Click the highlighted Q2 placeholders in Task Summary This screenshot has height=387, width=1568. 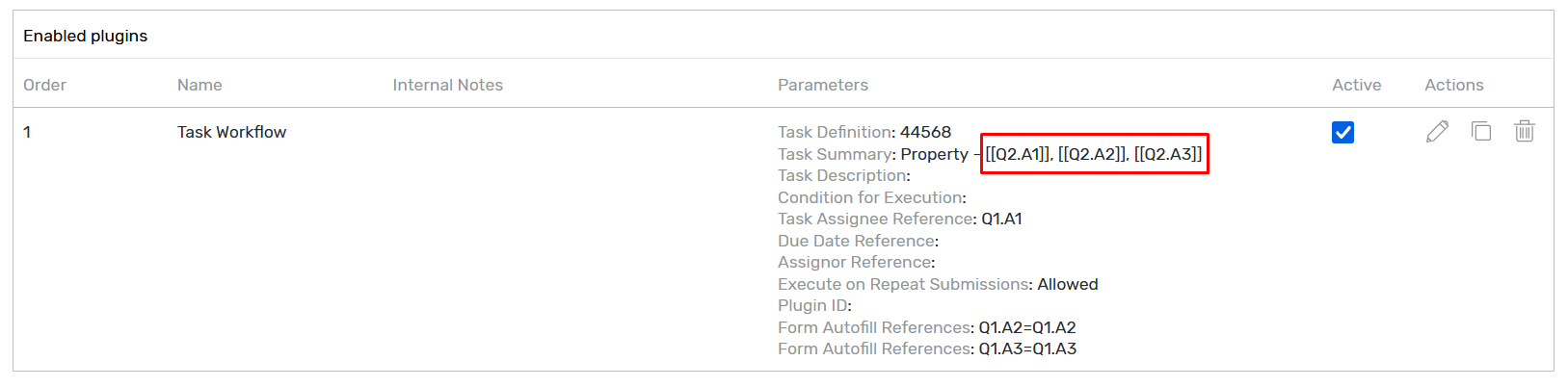(x=1093, y=154)
